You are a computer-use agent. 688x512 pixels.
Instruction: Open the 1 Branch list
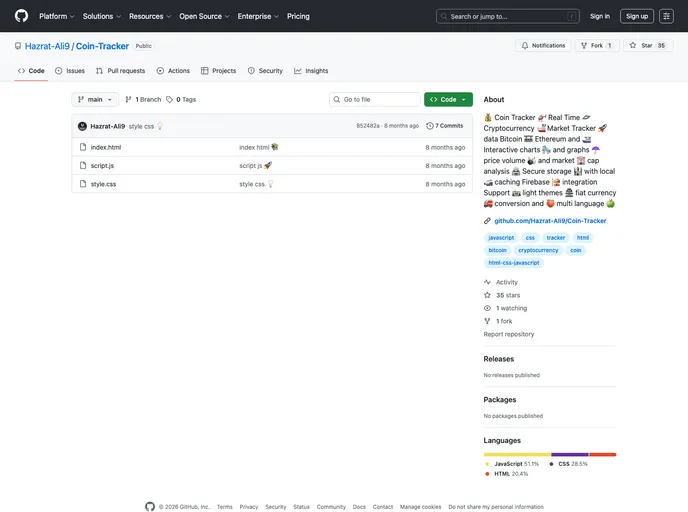pyautogui.click(x=143, y=100)
